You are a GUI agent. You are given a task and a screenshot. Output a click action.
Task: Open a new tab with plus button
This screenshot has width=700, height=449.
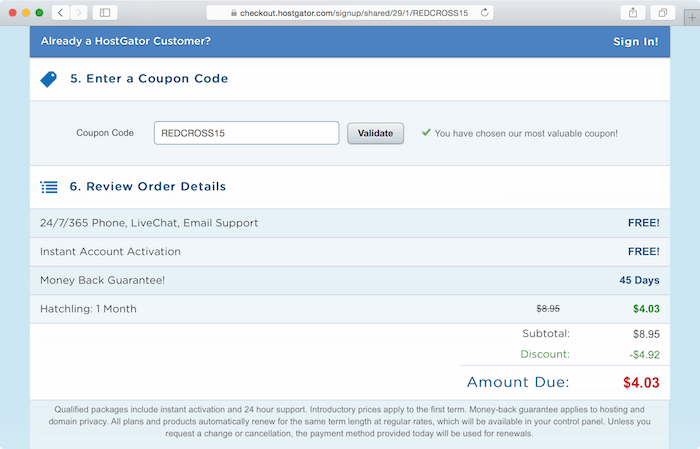[x=692, y=18]
